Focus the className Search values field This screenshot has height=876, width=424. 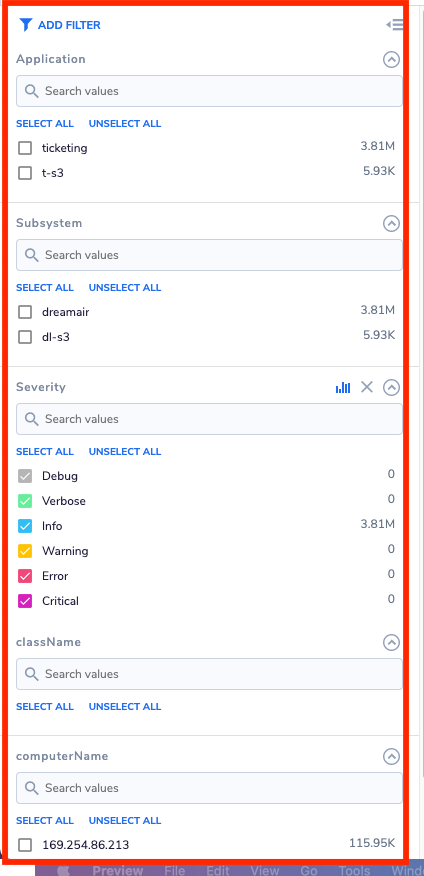point(209,674)
